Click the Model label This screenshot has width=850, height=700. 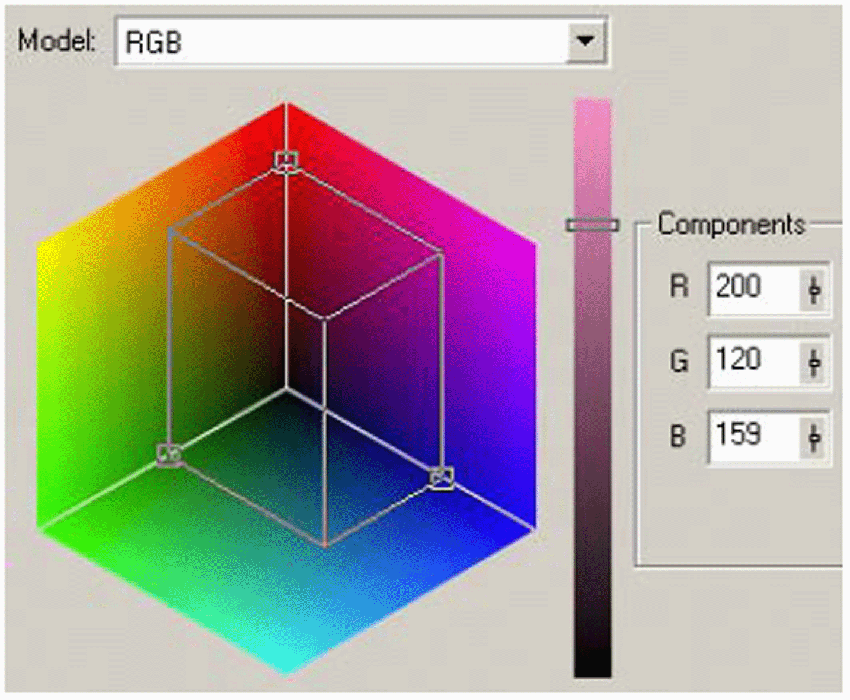click(x=56, y=41)
